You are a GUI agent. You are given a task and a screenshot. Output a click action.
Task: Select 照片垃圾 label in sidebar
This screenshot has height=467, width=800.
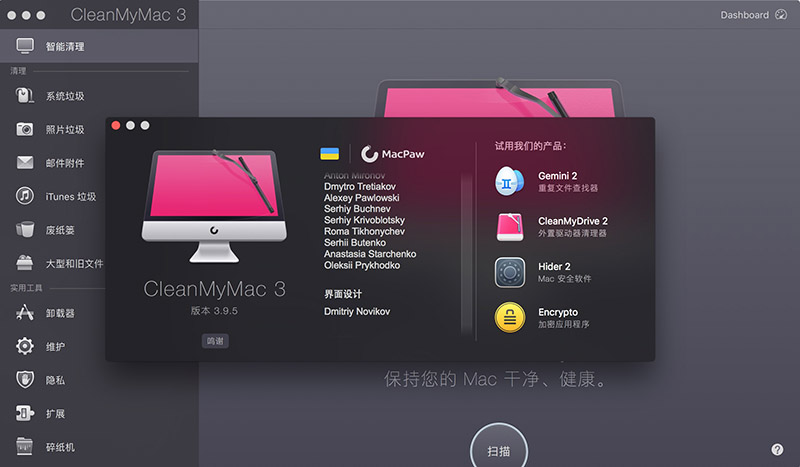pos(65,130)
